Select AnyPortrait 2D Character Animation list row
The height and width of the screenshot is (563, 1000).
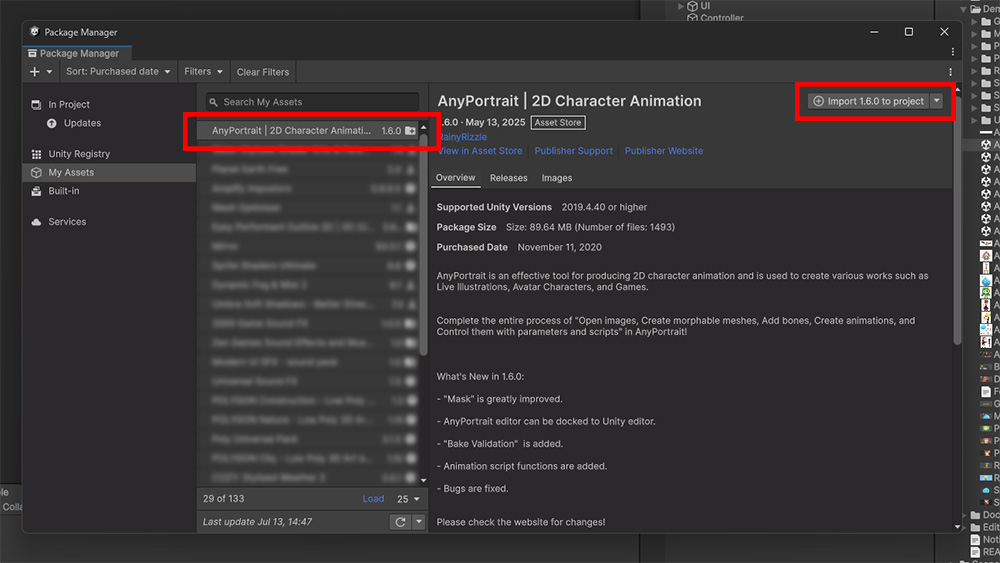(x=307, y=130)
